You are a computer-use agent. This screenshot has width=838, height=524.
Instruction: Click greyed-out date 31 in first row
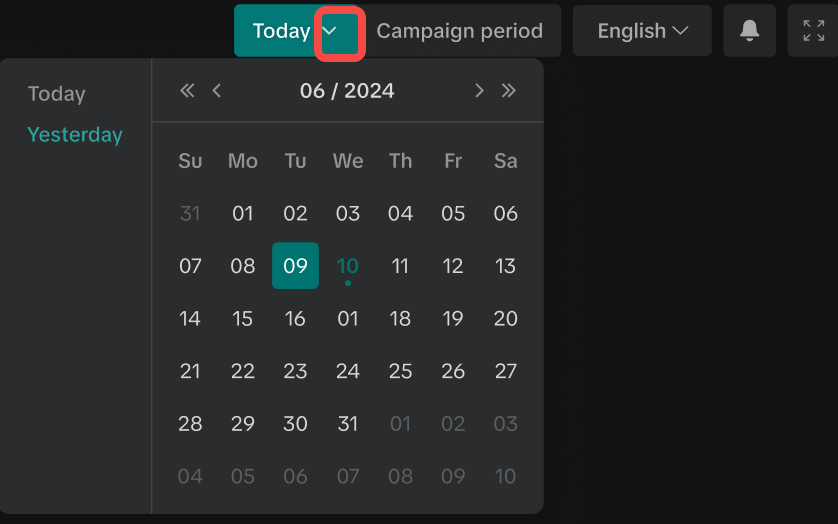click(190, 213)
